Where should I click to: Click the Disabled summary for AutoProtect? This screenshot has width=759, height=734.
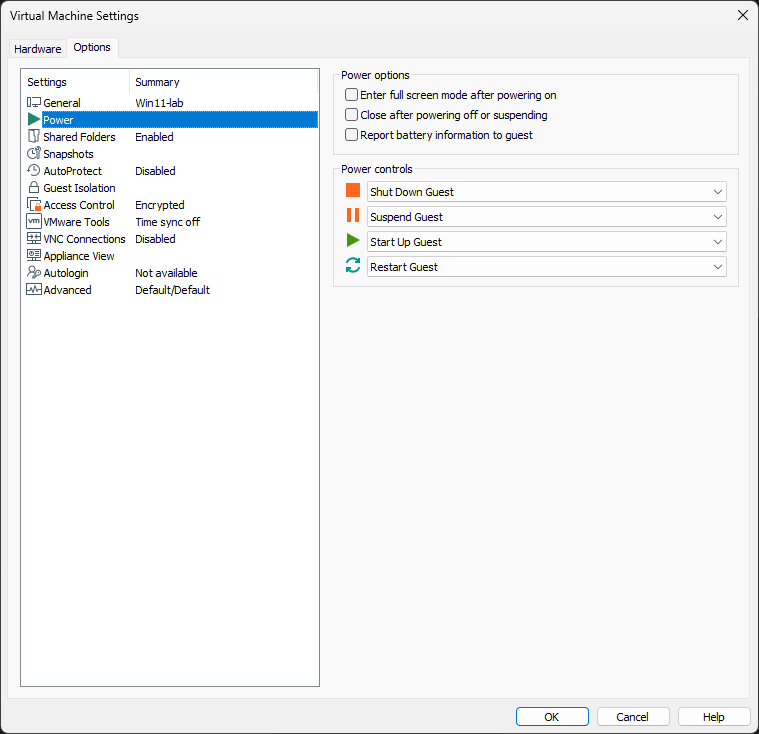coord(155,171)
